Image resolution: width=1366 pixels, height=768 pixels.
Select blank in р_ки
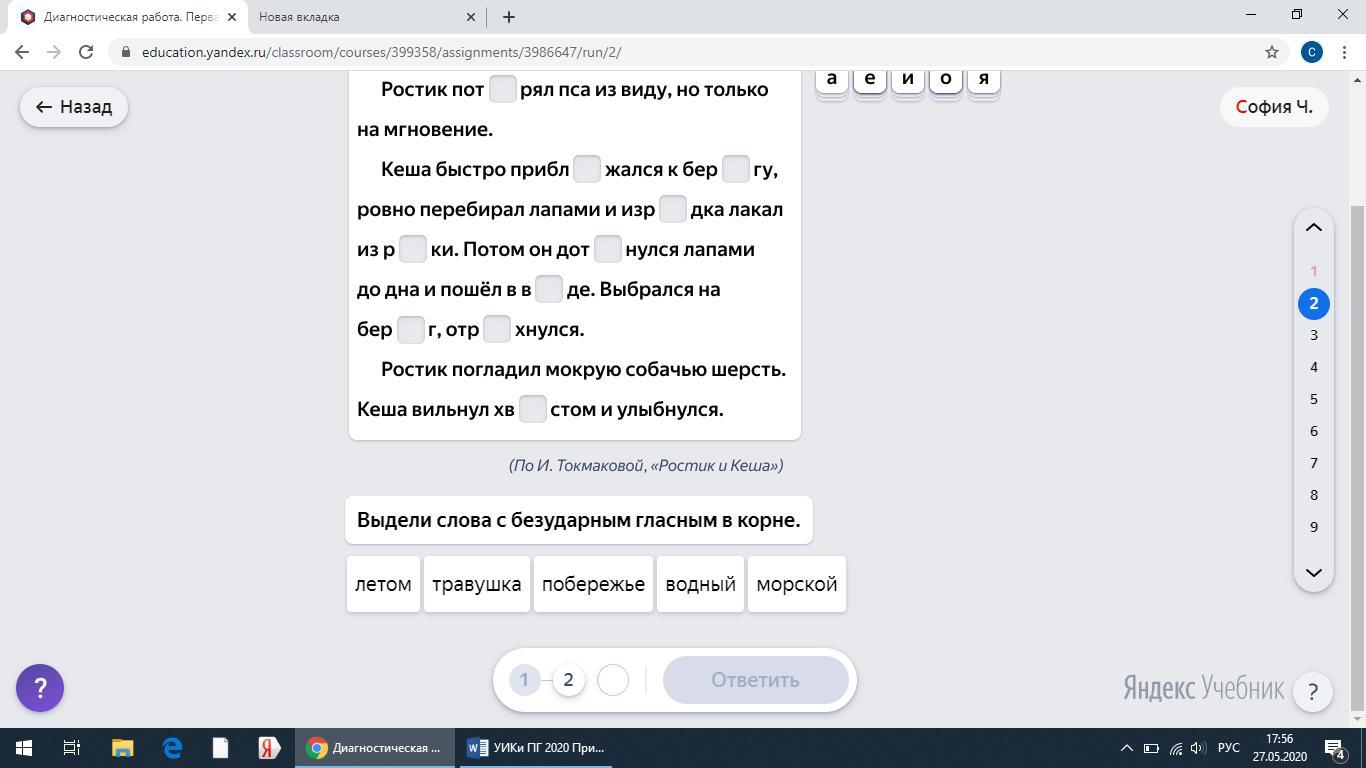(413, 249)
